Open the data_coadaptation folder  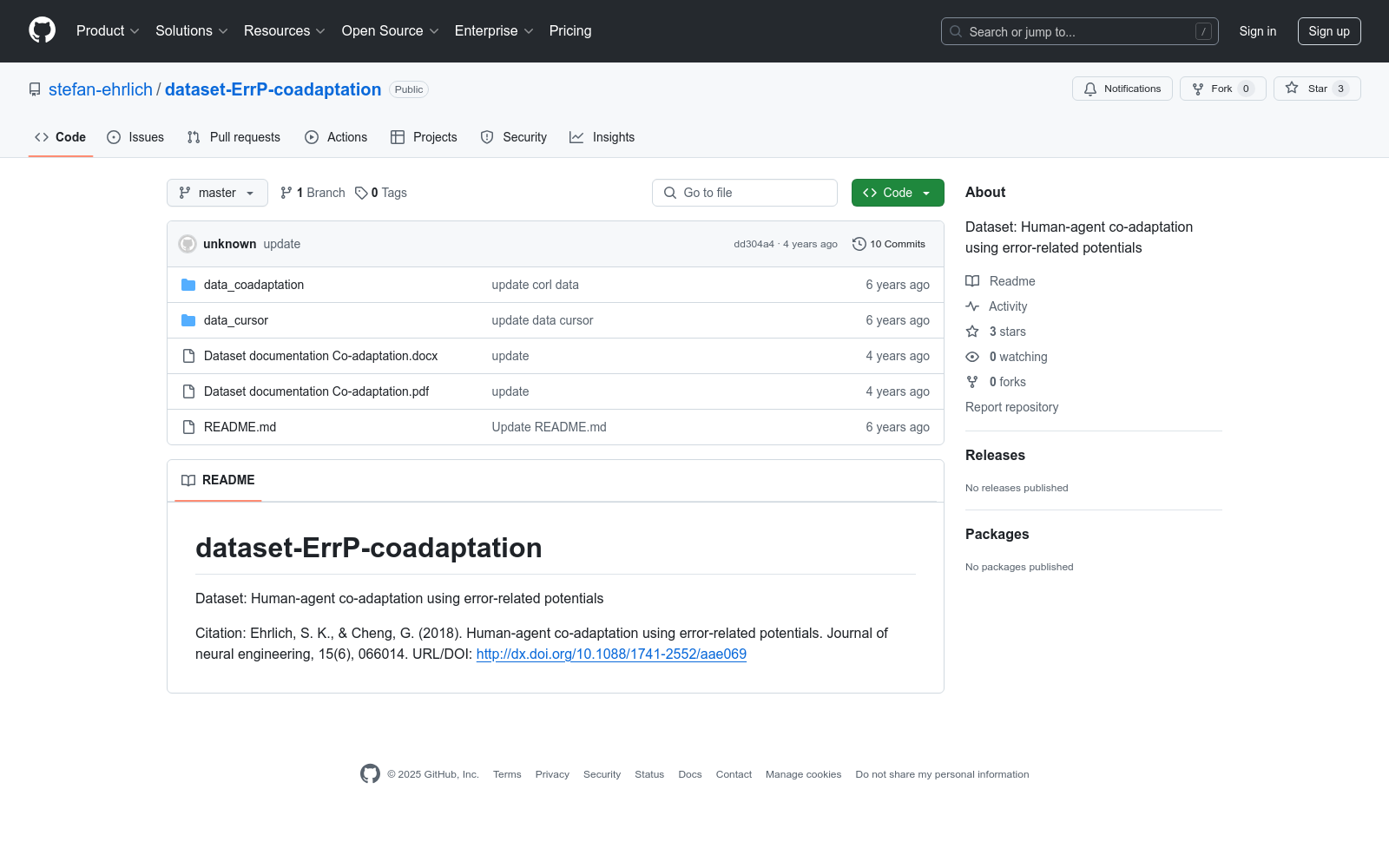(x=253, y=285)
